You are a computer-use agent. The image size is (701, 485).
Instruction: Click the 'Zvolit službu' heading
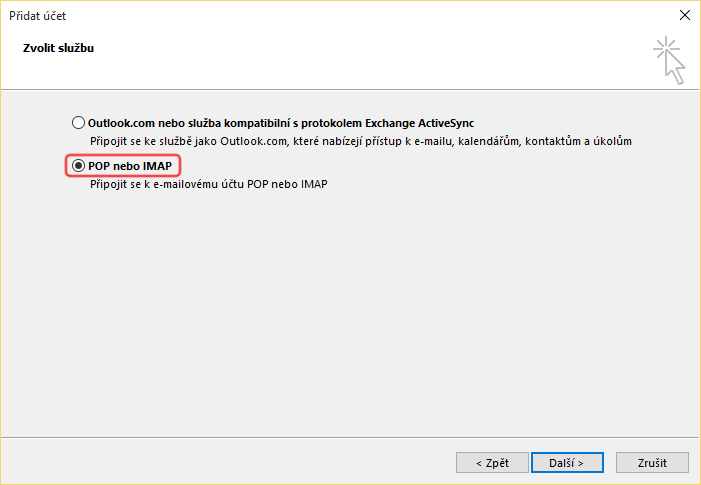(58, 47)
